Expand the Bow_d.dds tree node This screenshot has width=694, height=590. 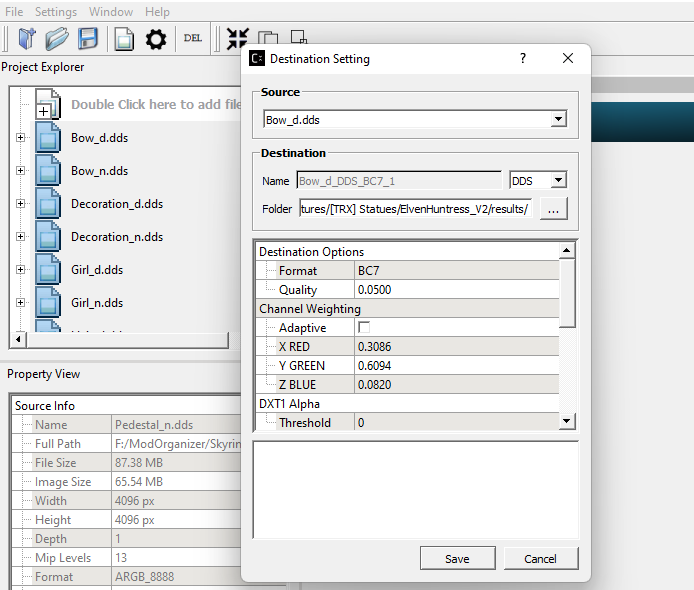point(20,138)
